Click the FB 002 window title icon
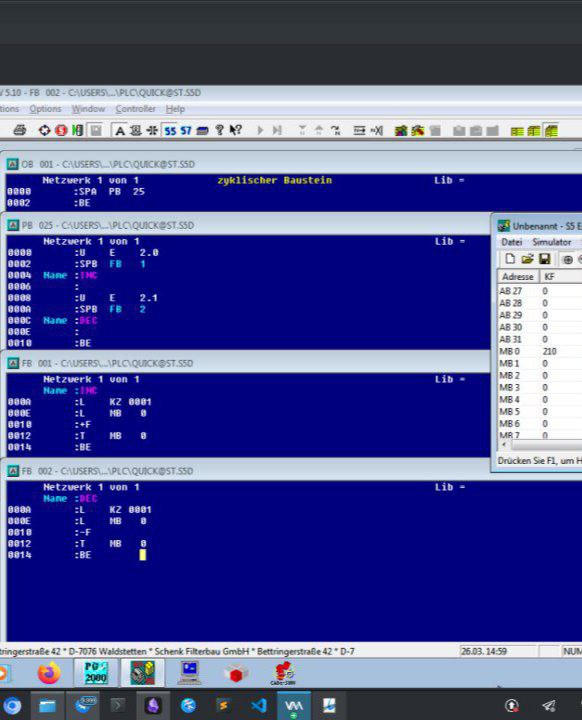 (x=13, y=471)
